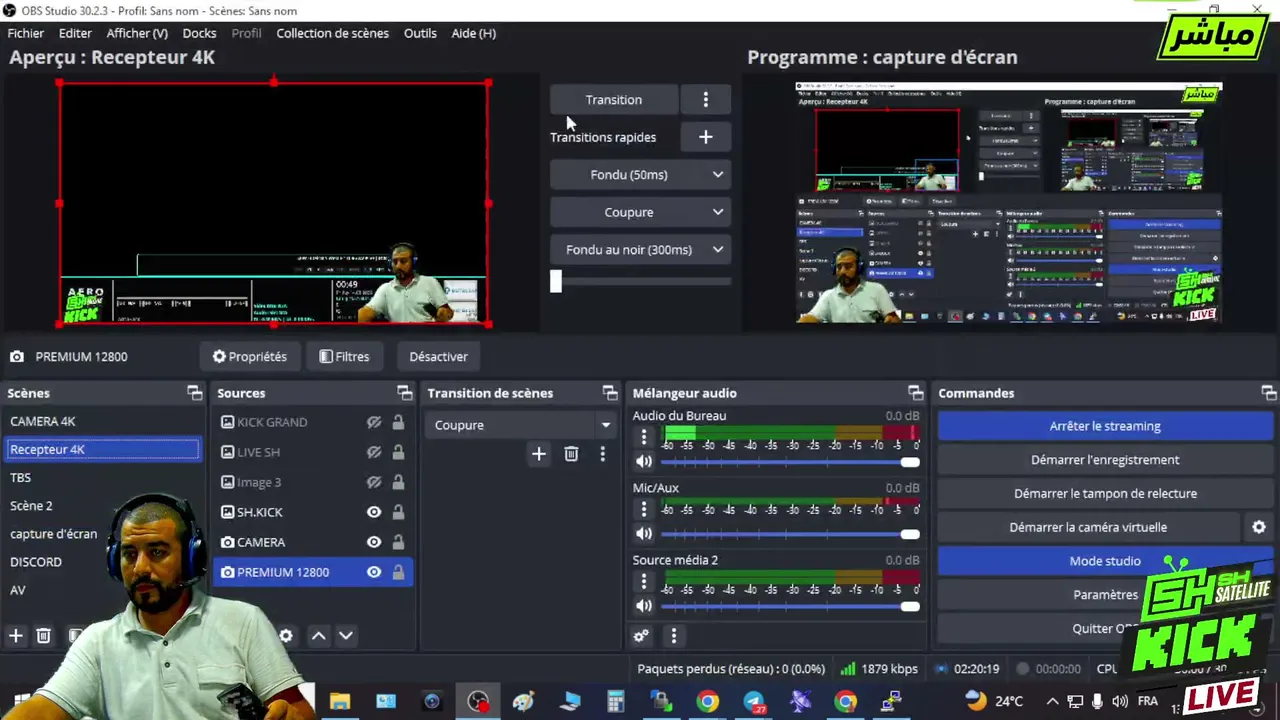Screen dimensions: 1280x720
Task: Open Audio du Bureau three-dot options
Action: [644, 437]
